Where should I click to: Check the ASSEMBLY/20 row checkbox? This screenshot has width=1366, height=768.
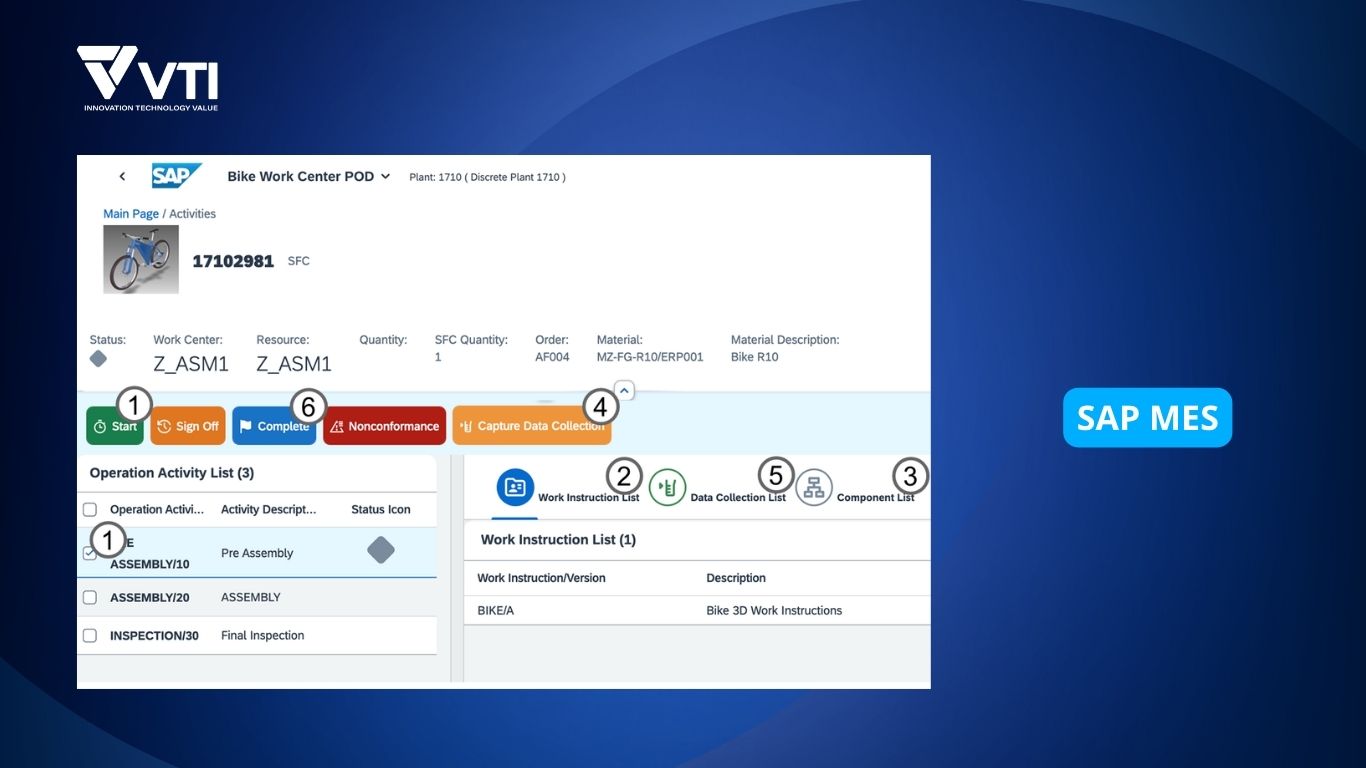(x=90, y=598)
